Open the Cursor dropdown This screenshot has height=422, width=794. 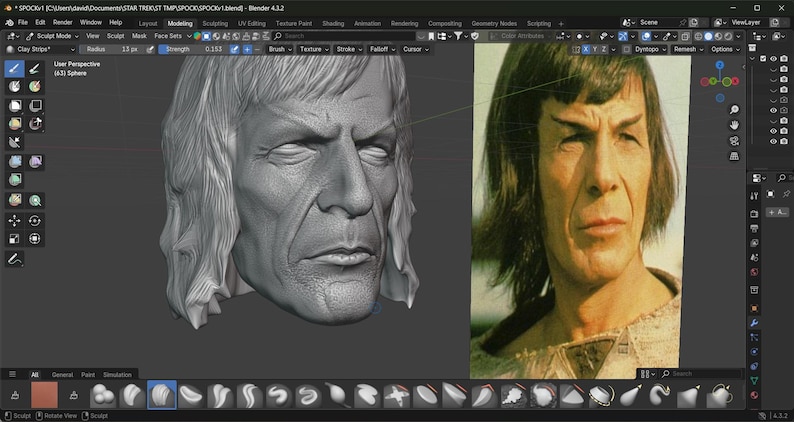click(416, 49)
